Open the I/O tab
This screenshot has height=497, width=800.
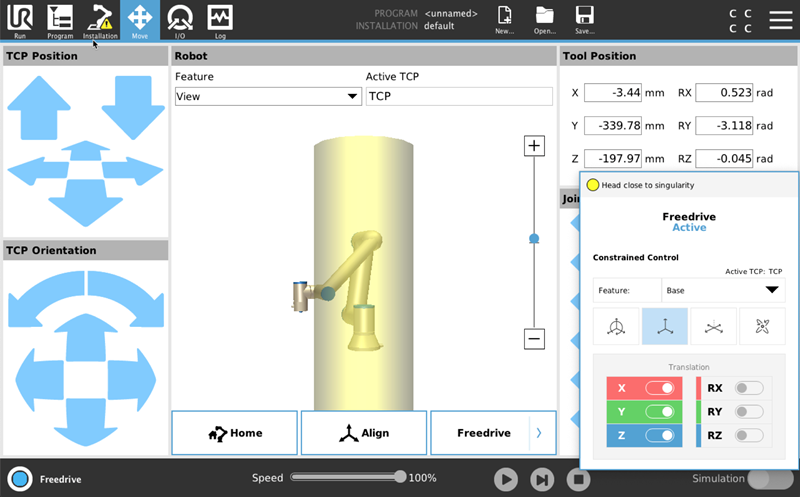click(180, 20)
